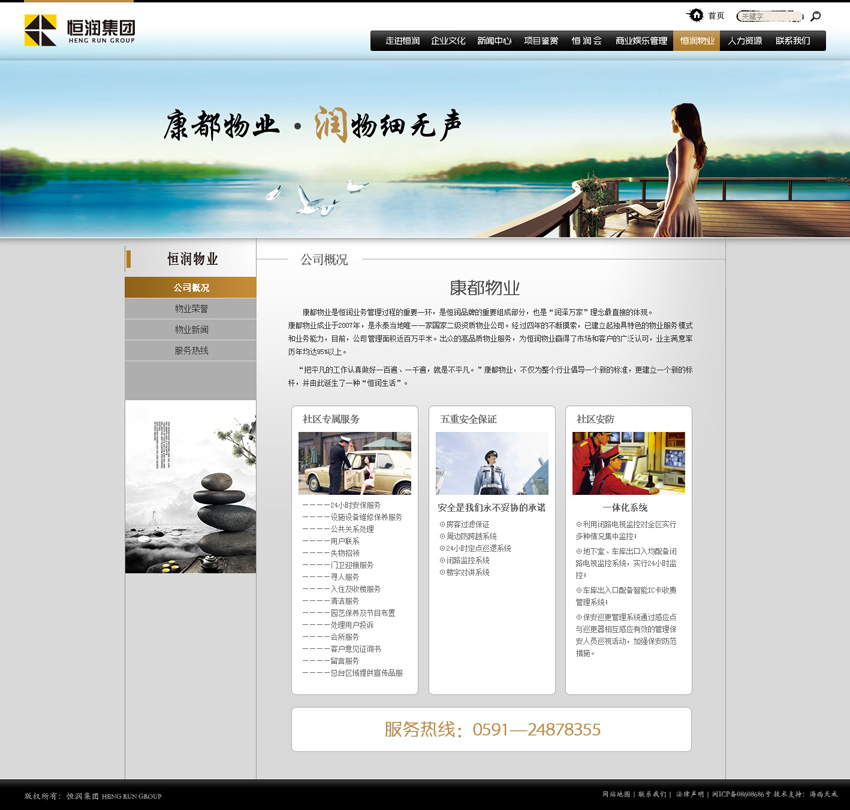
Task: Open 物业新闻 in the sidebar
Action: [x=191, y=330]
